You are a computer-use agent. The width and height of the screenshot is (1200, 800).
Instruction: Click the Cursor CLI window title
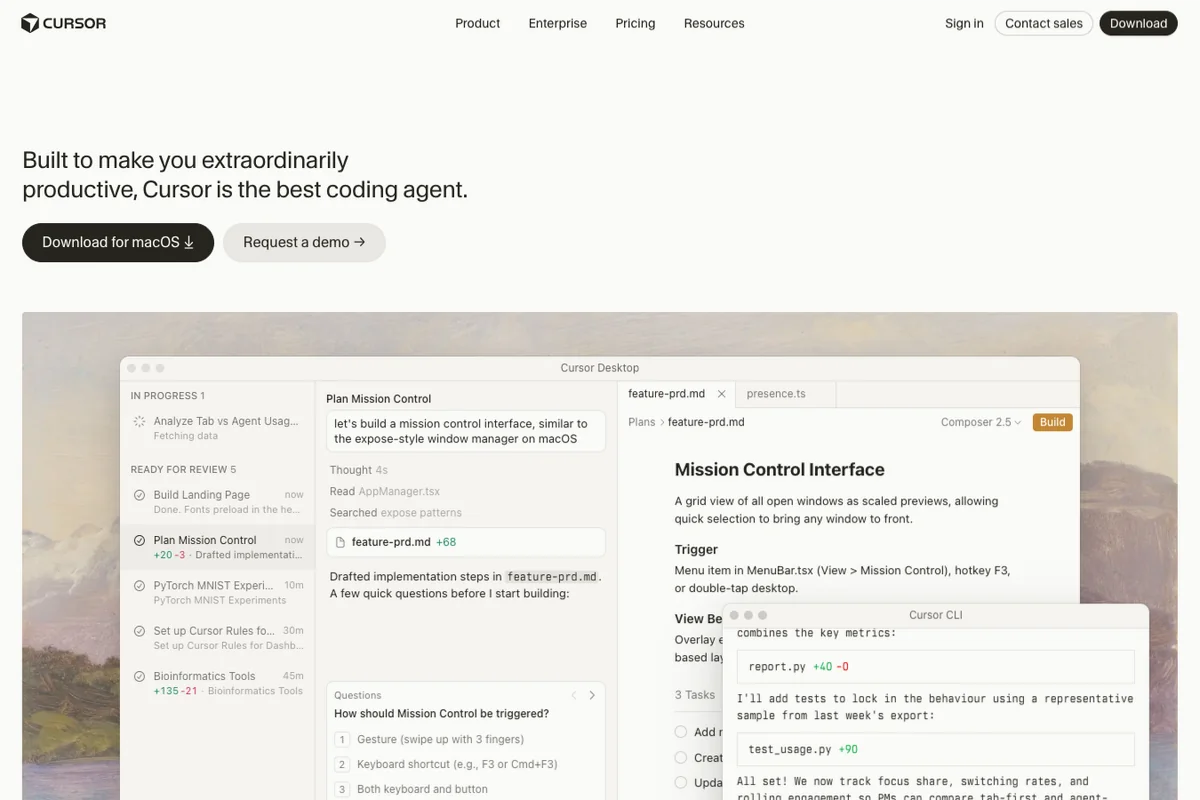click(x=935, y=615)
